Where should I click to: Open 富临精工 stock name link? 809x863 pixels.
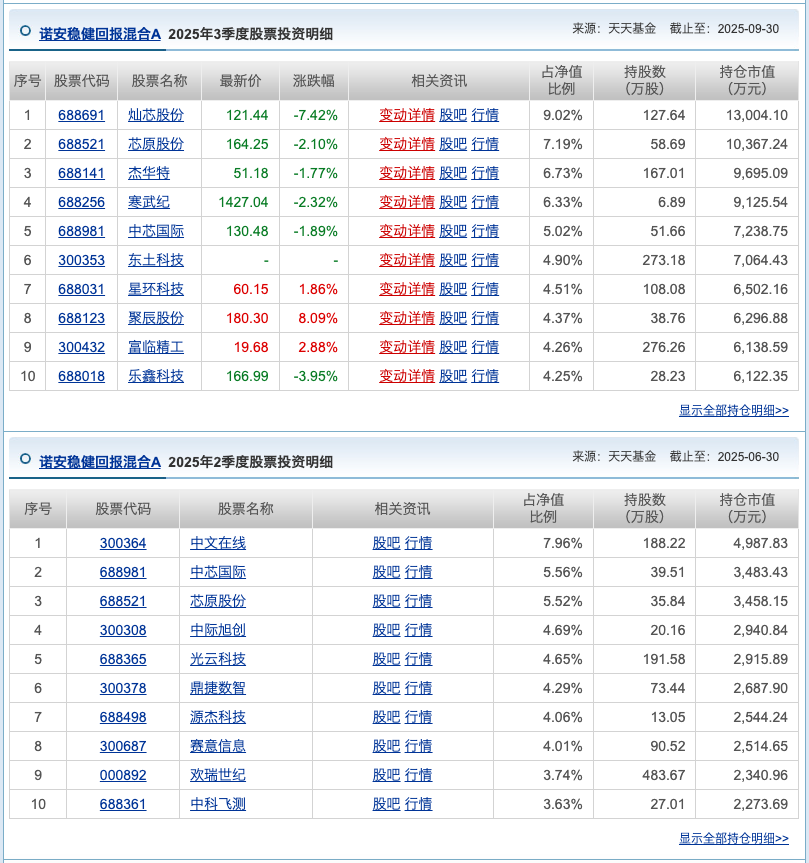pos(156,347)
